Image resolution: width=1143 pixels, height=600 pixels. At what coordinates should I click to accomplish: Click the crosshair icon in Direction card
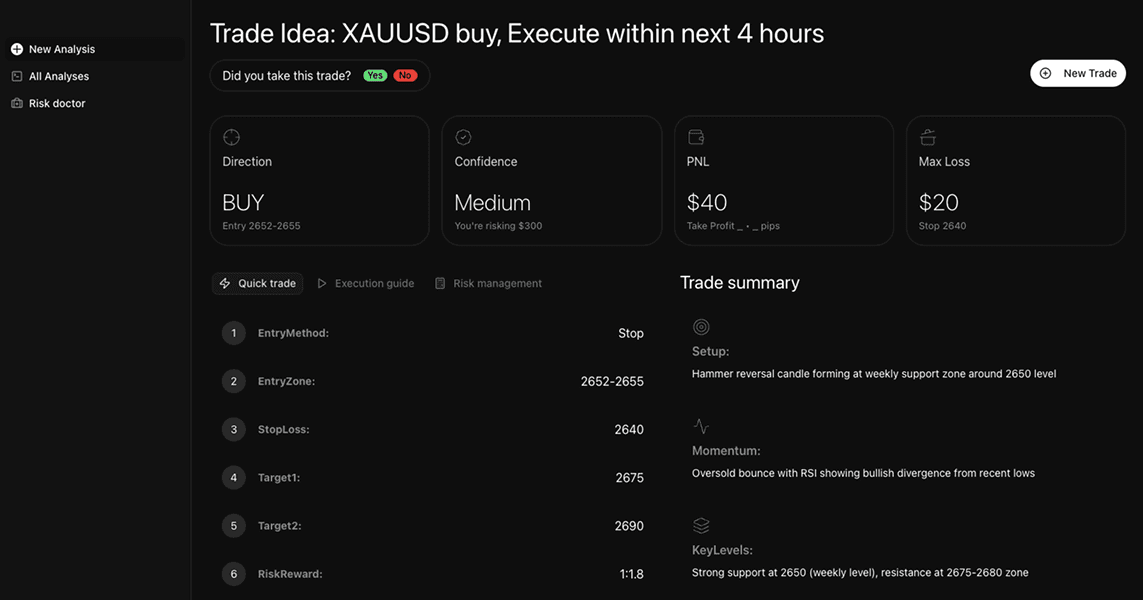231,137
